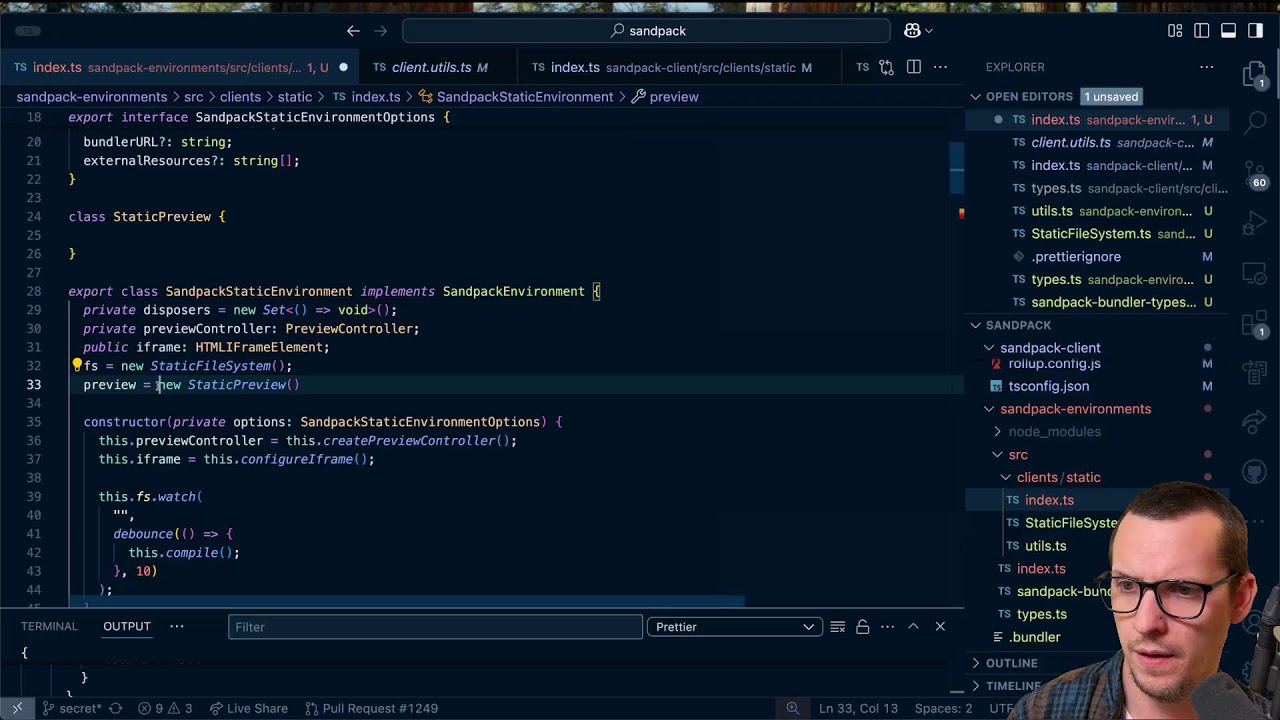Click Ln 33, Col 13 cursor position
The width and height of the screenshot is (1280, 720).
click(858, 708)
